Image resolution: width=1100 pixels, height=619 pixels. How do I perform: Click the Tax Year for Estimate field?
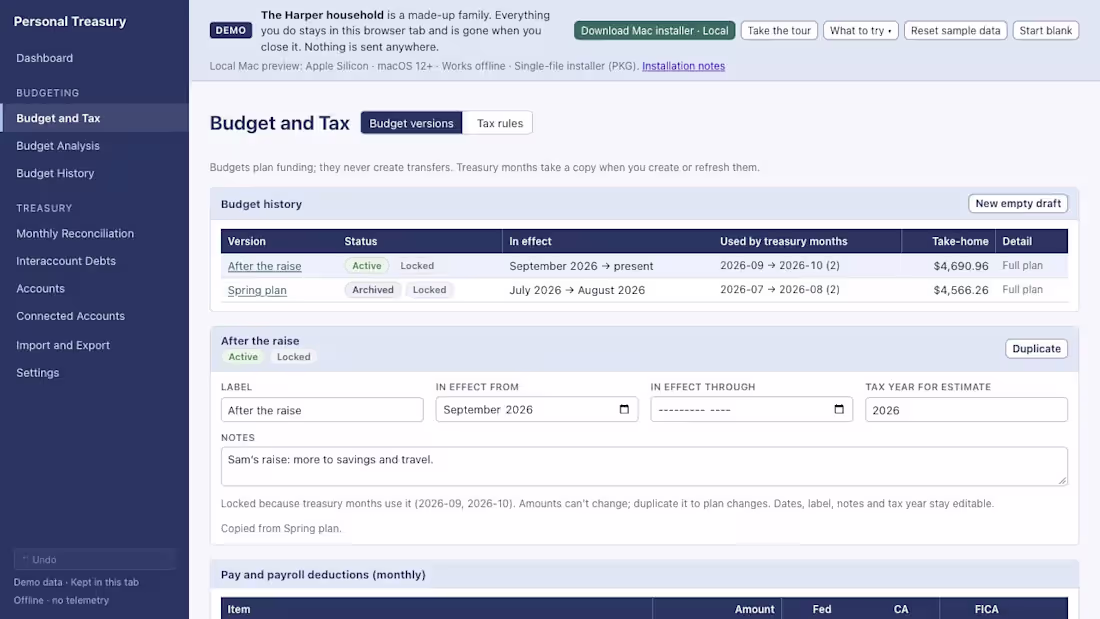[966, 410]
